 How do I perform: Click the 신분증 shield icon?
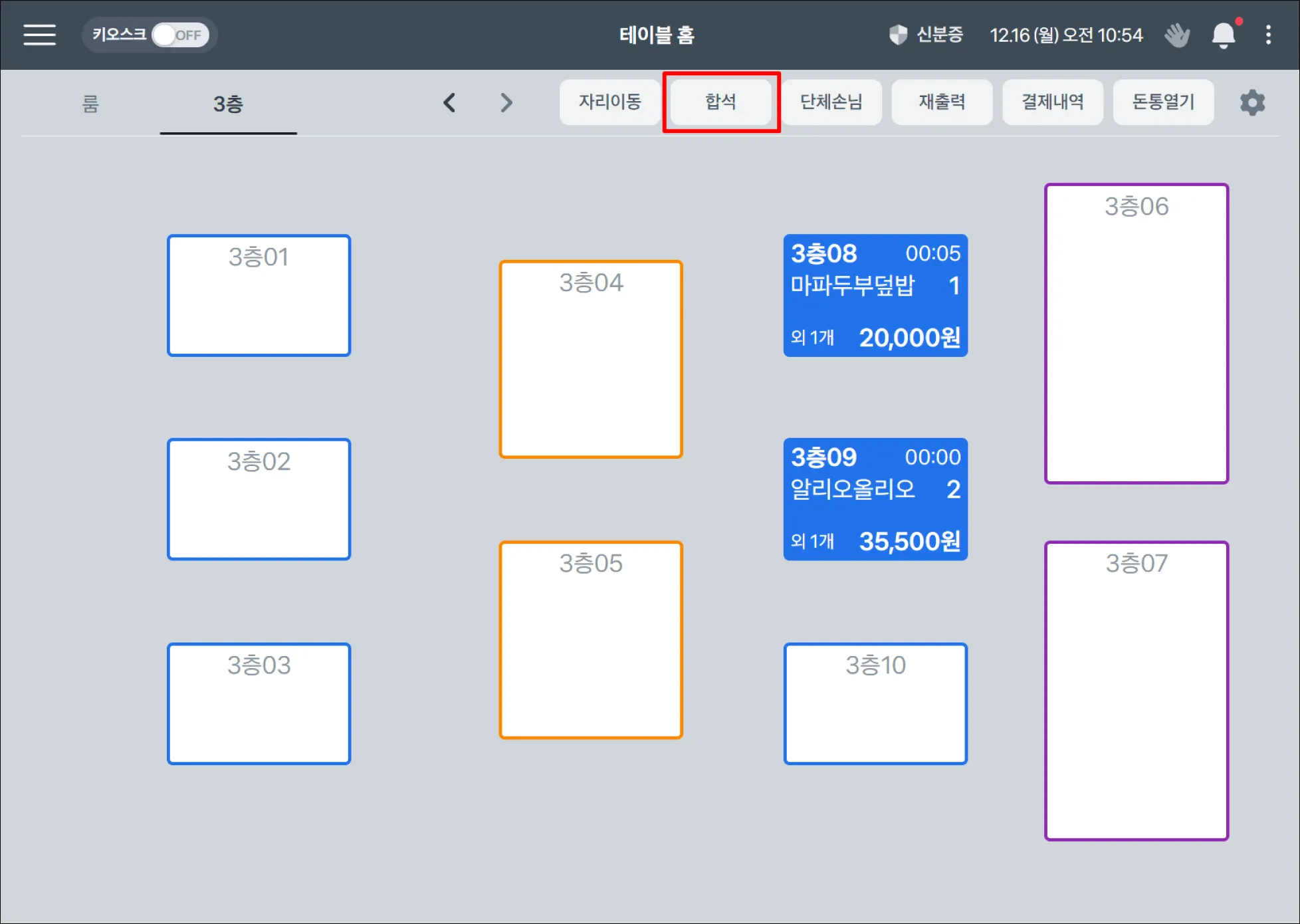point(898,35)
